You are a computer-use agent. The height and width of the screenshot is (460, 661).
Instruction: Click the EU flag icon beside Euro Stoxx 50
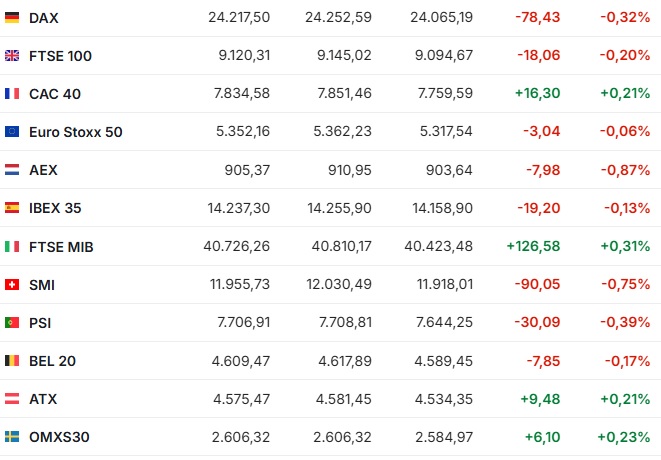[x=12, y=132]
